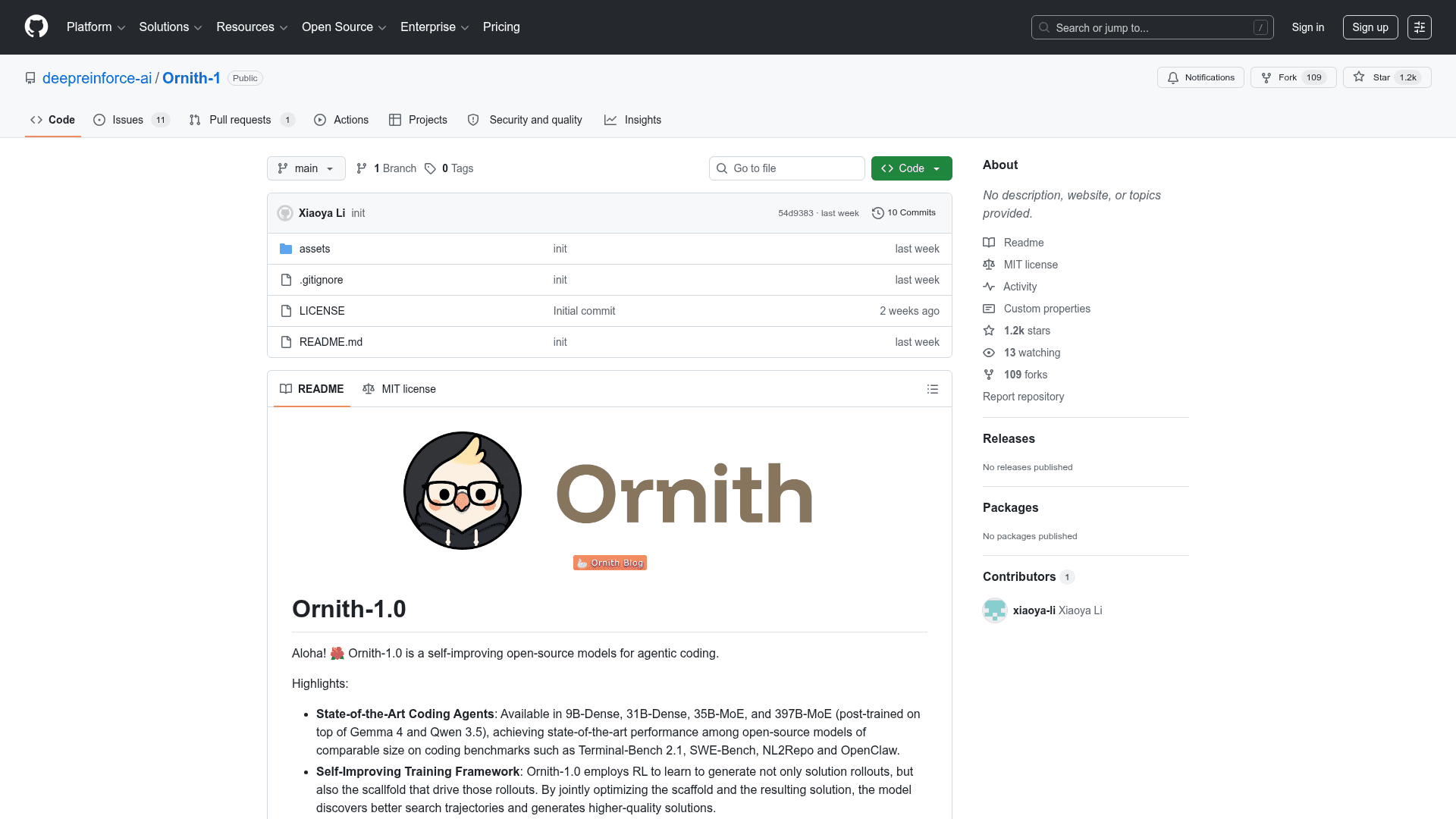Open the Initial commit message link
Image resolution: width=1456 pixels, height=819 pixels.
pos(584,311)
